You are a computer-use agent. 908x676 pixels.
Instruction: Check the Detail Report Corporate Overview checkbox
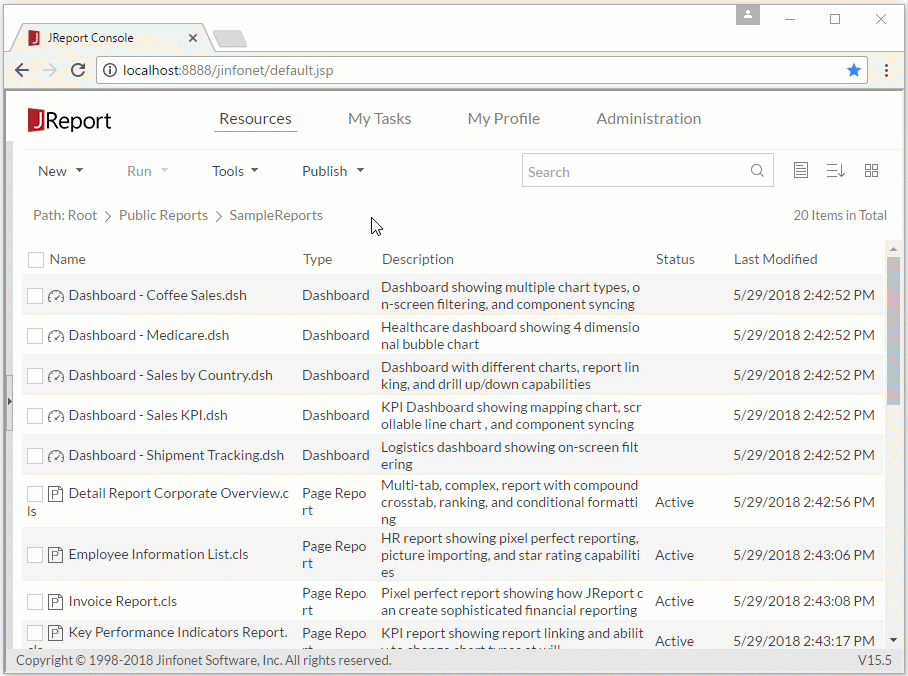pyautogui.click(x=35, y=494)
